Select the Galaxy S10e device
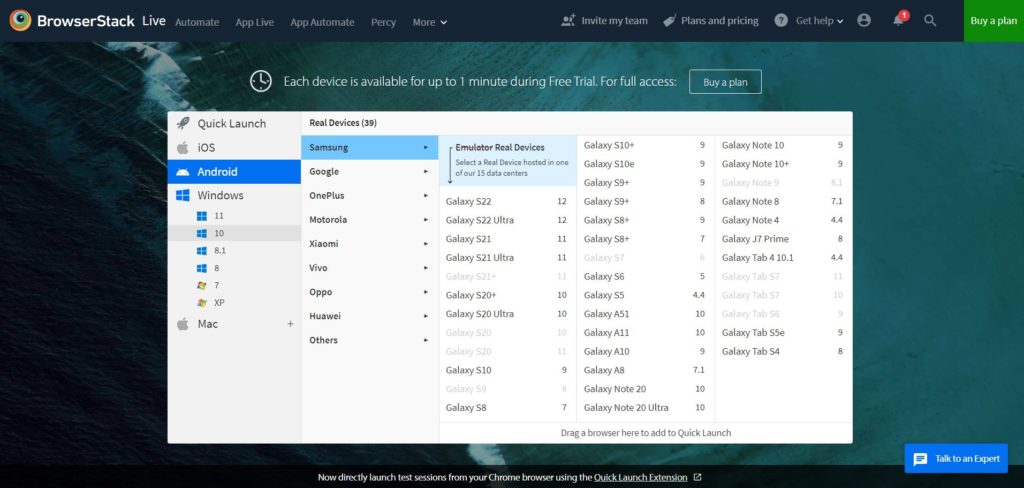The width and height of the screenshot is (1024, 488). [645, 164]
